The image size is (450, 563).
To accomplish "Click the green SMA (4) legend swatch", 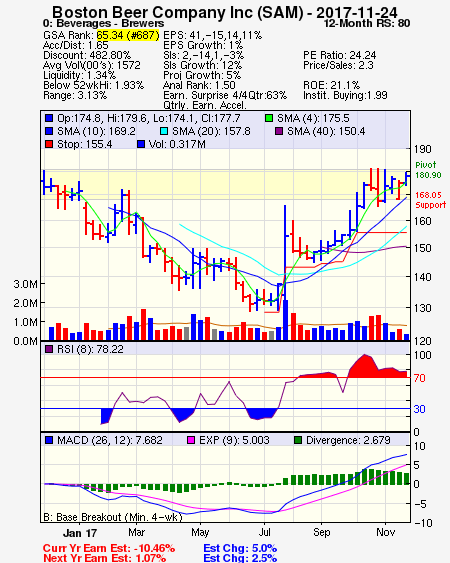I will (269, 118).
